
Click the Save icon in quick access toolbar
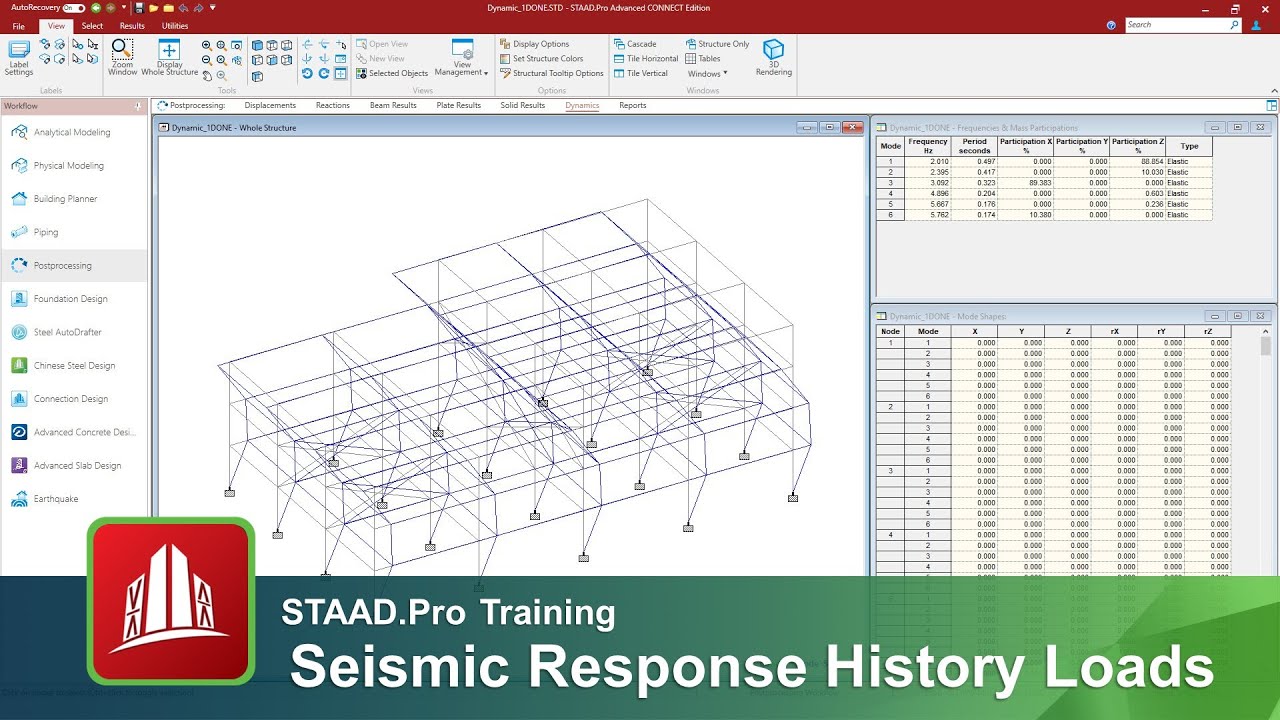coord(139,8)
